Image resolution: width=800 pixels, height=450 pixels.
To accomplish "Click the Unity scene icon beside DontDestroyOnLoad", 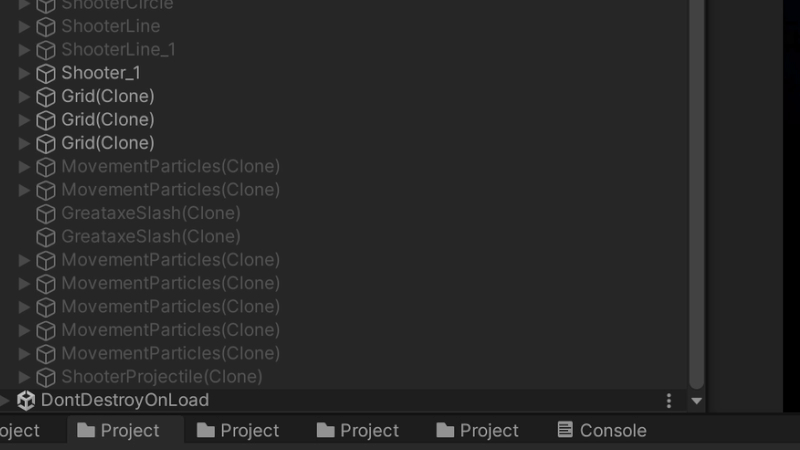I will (x=26, y=401).
